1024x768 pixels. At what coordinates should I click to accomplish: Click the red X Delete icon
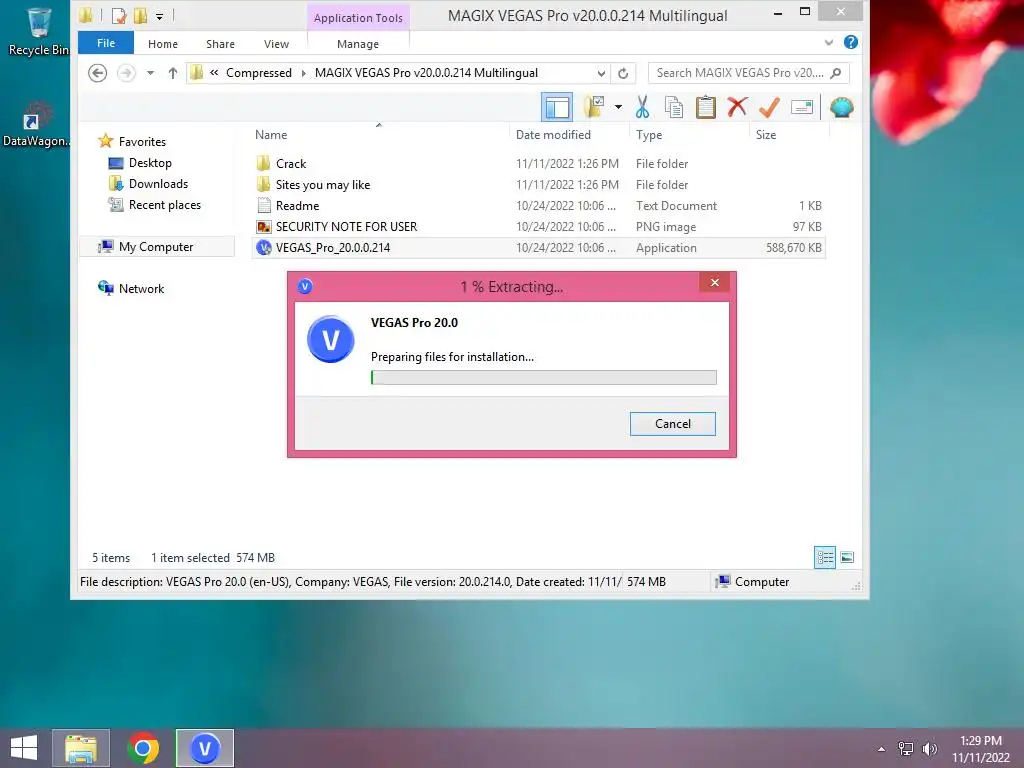[737, 107]
